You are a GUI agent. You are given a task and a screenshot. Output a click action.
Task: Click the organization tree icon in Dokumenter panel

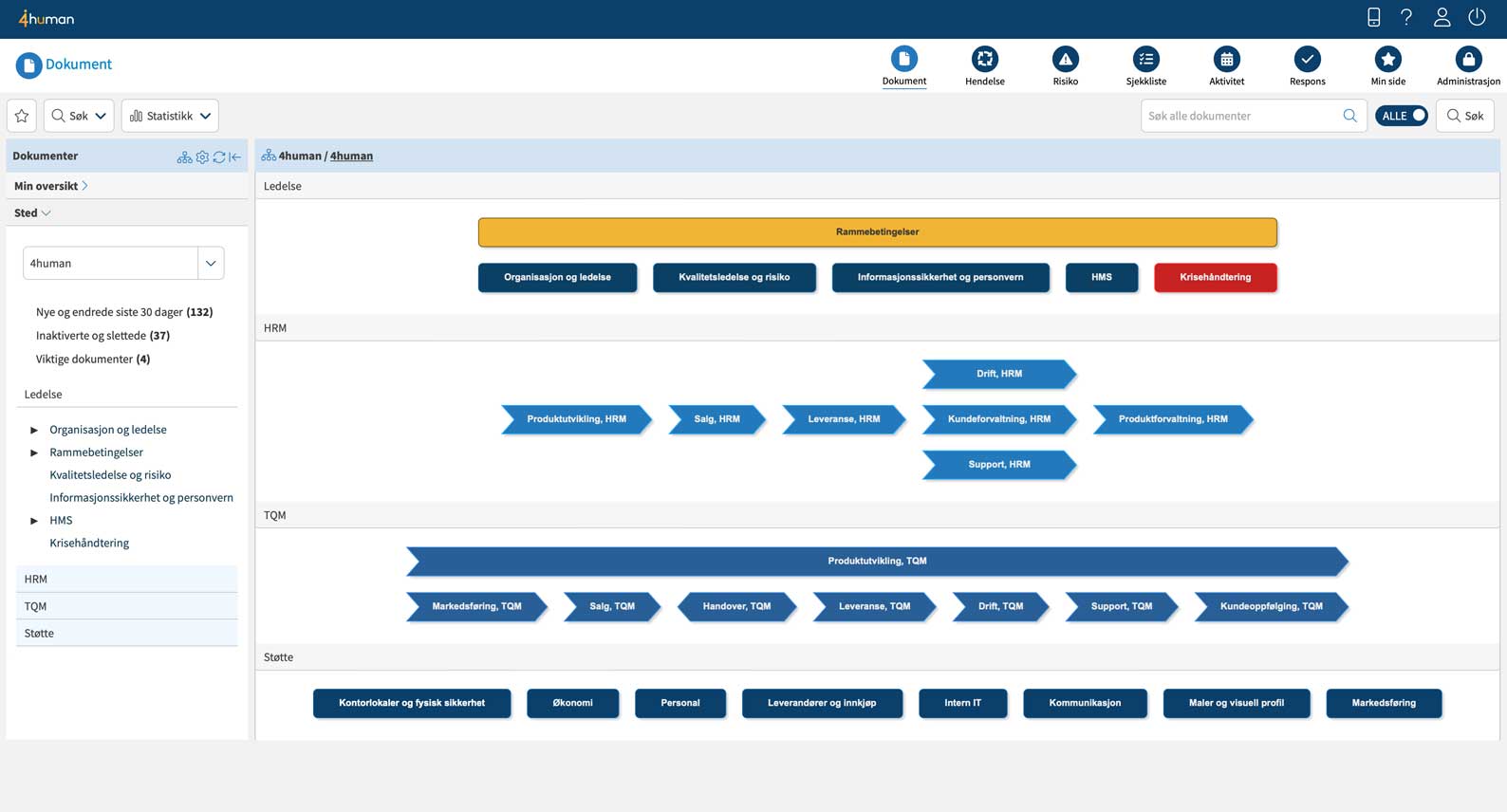[x=184, y=157]
